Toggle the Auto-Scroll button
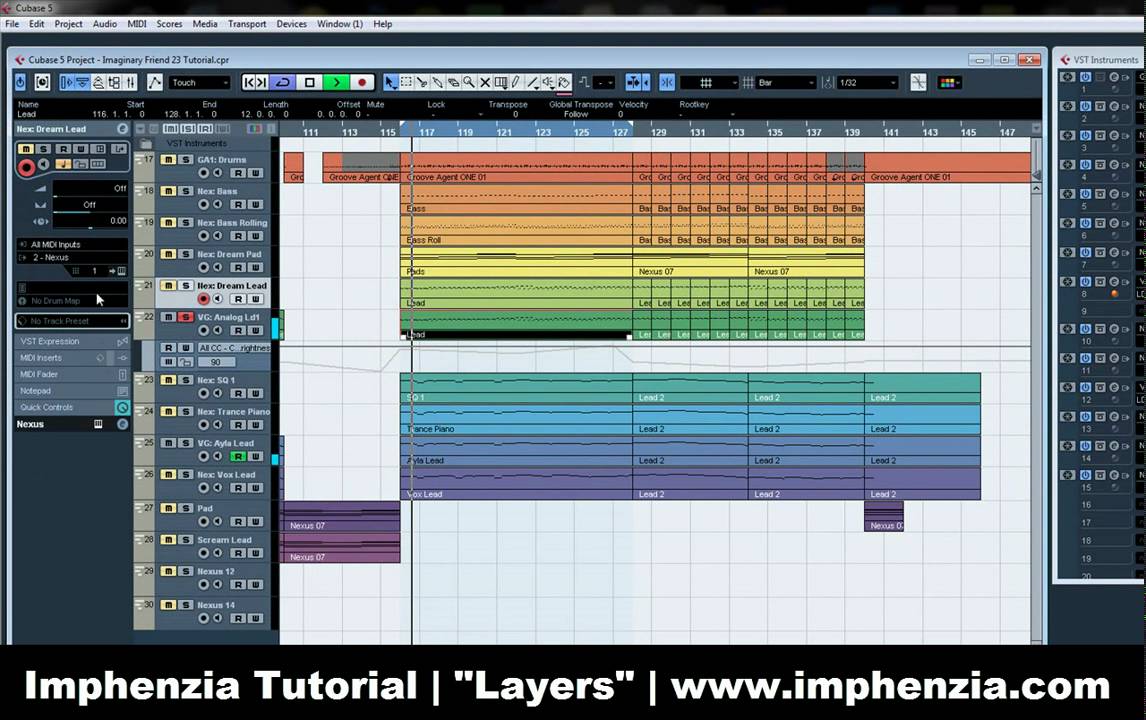Screen dimensions: 1146x720 [634, 83]
